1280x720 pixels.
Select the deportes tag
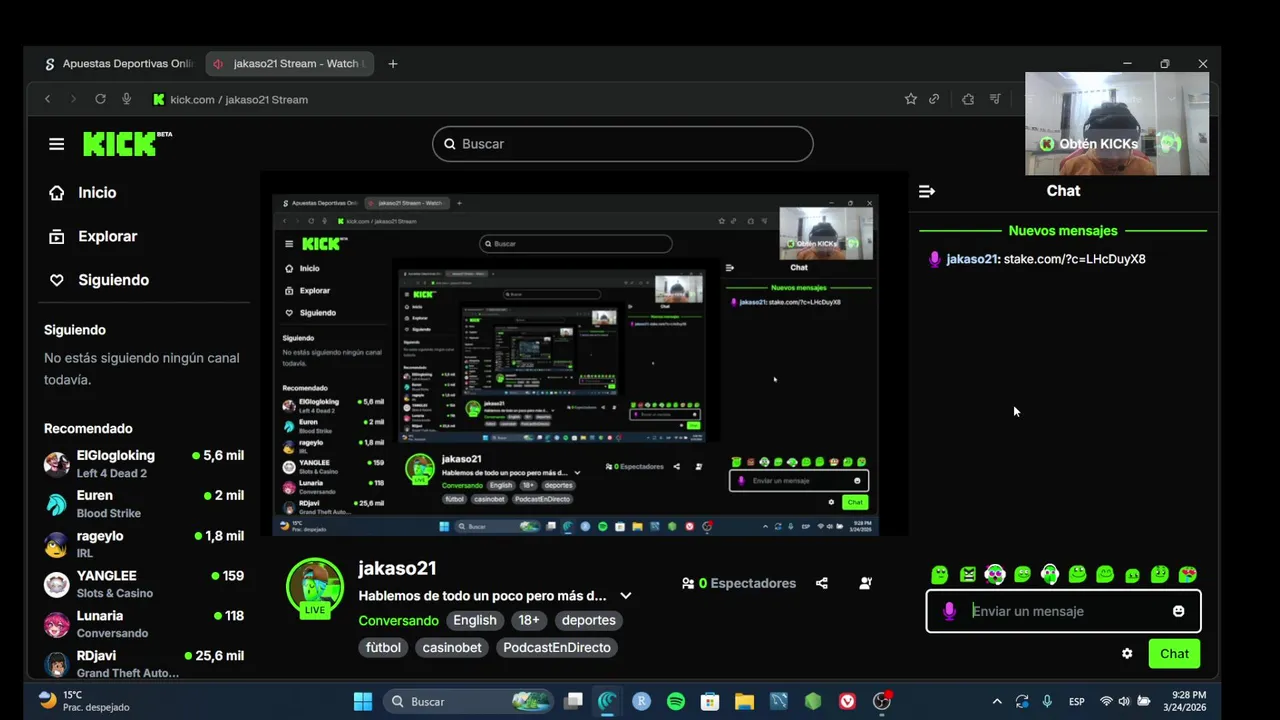point(588,621)
